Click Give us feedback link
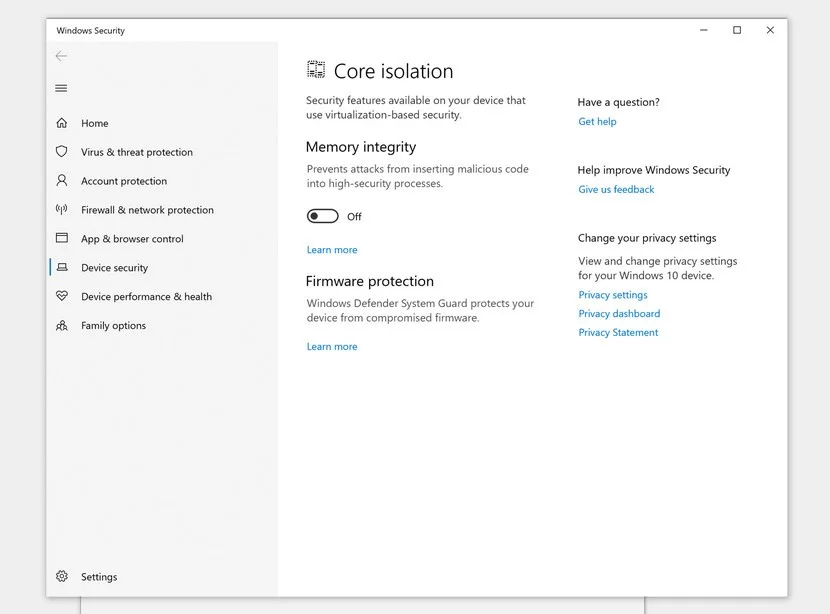The height and width of the screenshot is (614, 830). pos(616,189)
